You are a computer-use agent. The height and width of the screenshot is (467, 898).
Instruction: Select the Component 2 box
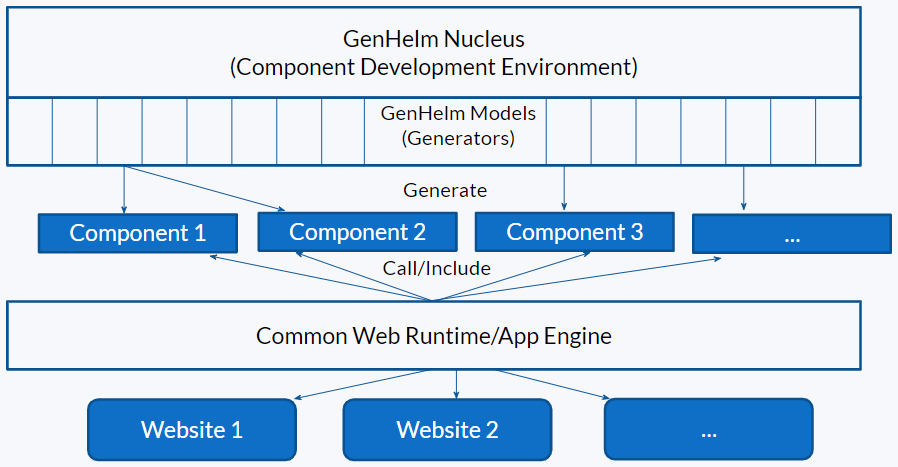click(357, 232)
